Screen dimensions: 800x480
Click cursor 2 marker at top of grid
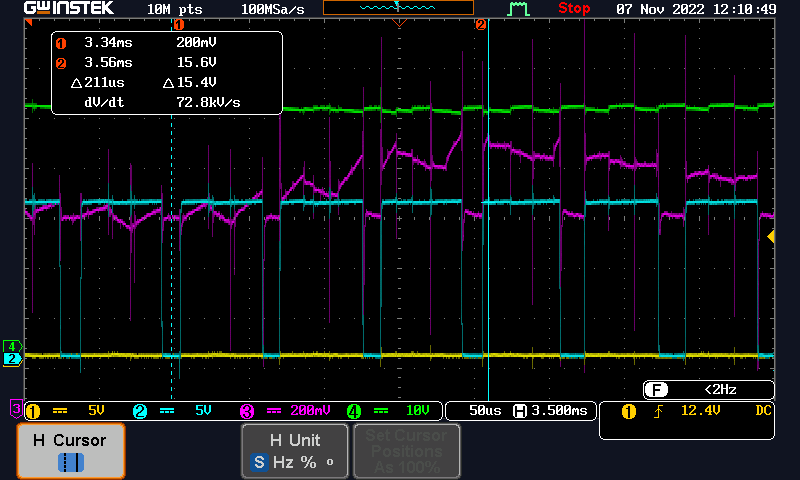(x=481, y=24)
